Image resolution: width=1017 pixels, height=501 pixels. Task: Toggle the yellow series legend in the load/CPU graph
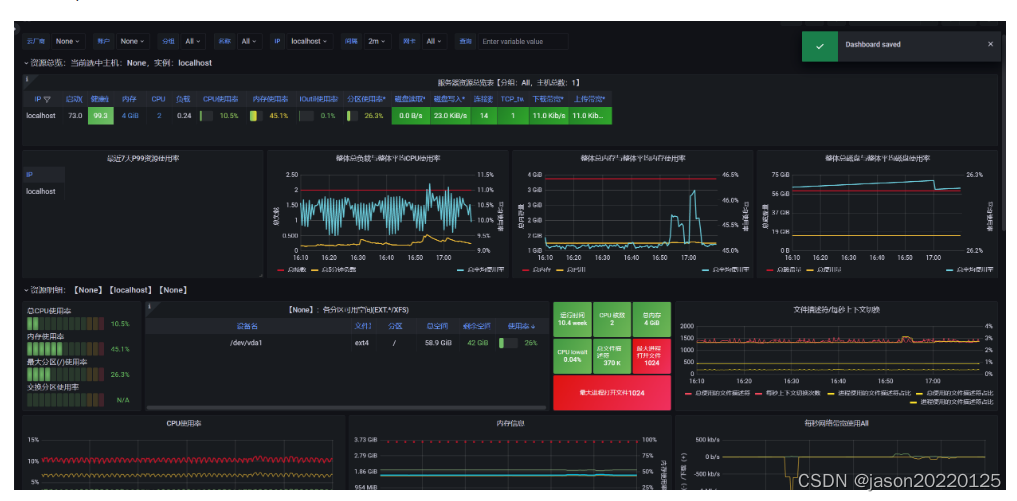pos(333,269)
